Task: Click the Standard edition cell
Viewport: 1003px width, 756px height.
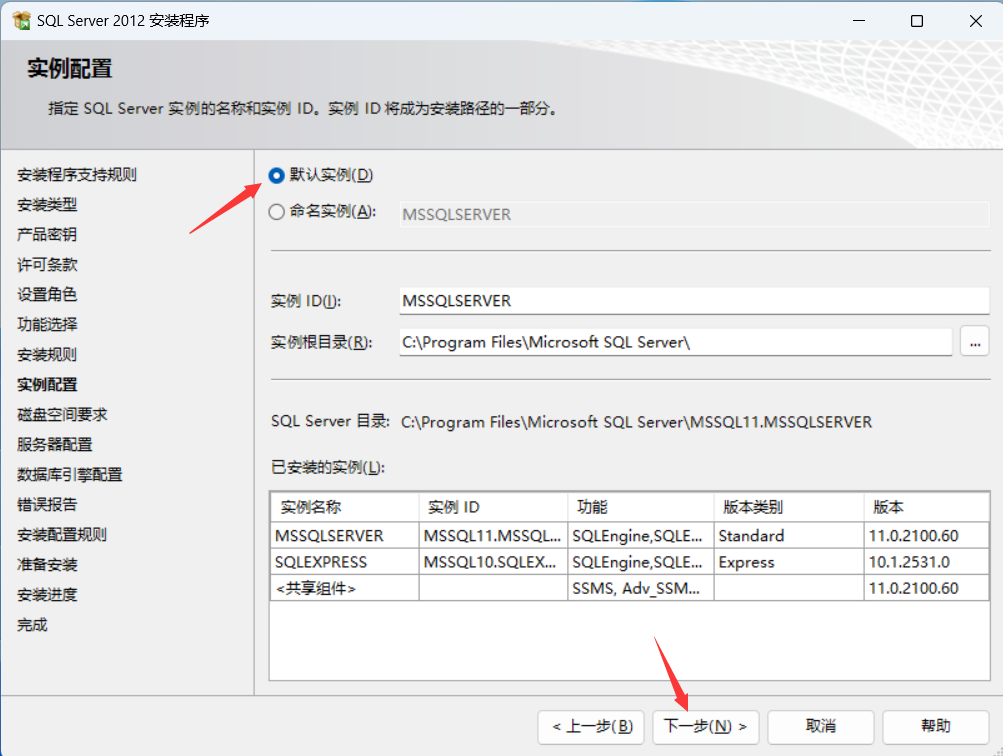Action: tap(789, 535)
